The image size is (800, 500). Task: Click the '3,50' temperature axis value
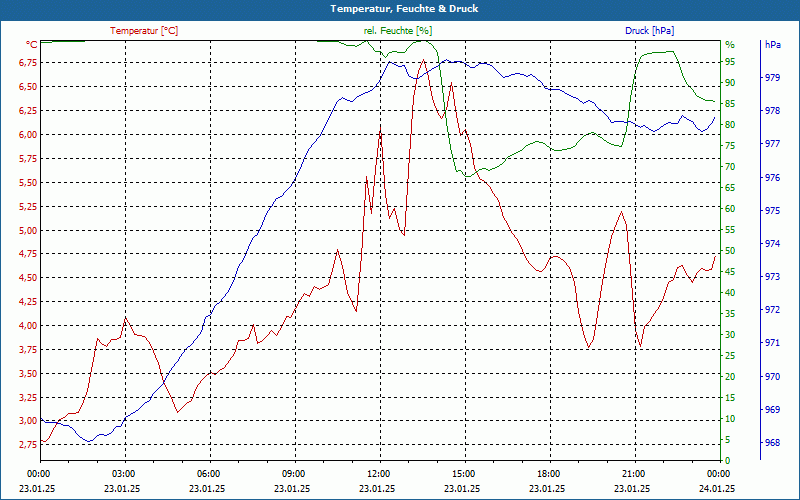(x=28, y=373)
